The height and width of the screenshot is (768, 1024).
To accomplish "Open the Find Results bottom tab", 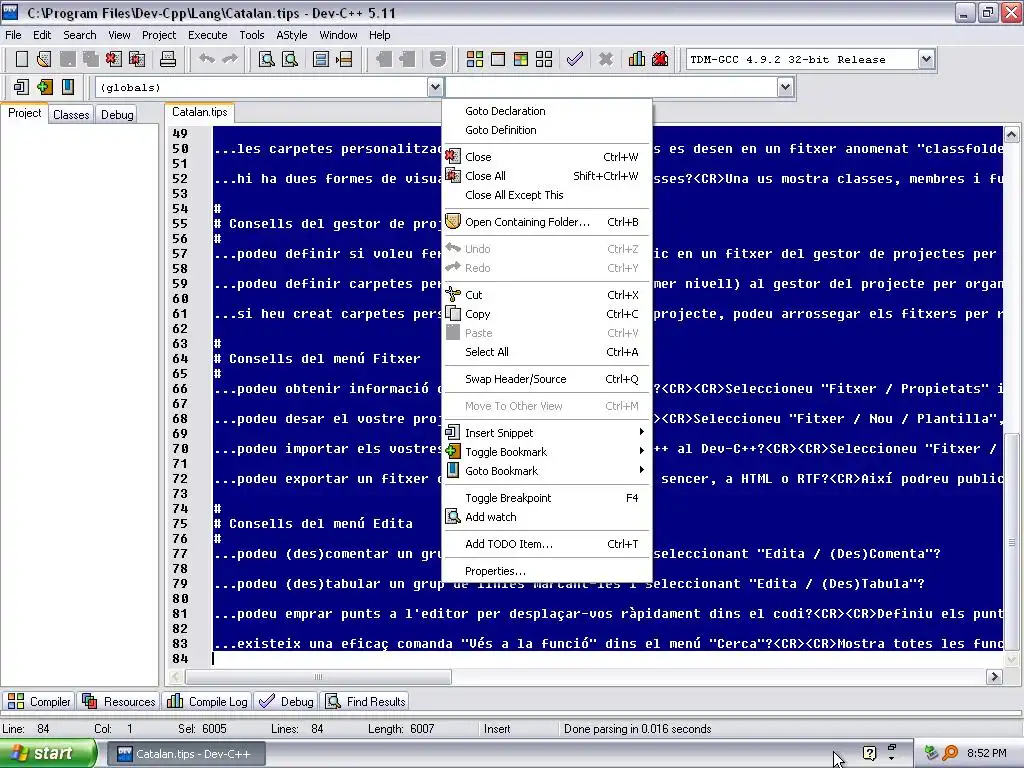I will [366, 702].
